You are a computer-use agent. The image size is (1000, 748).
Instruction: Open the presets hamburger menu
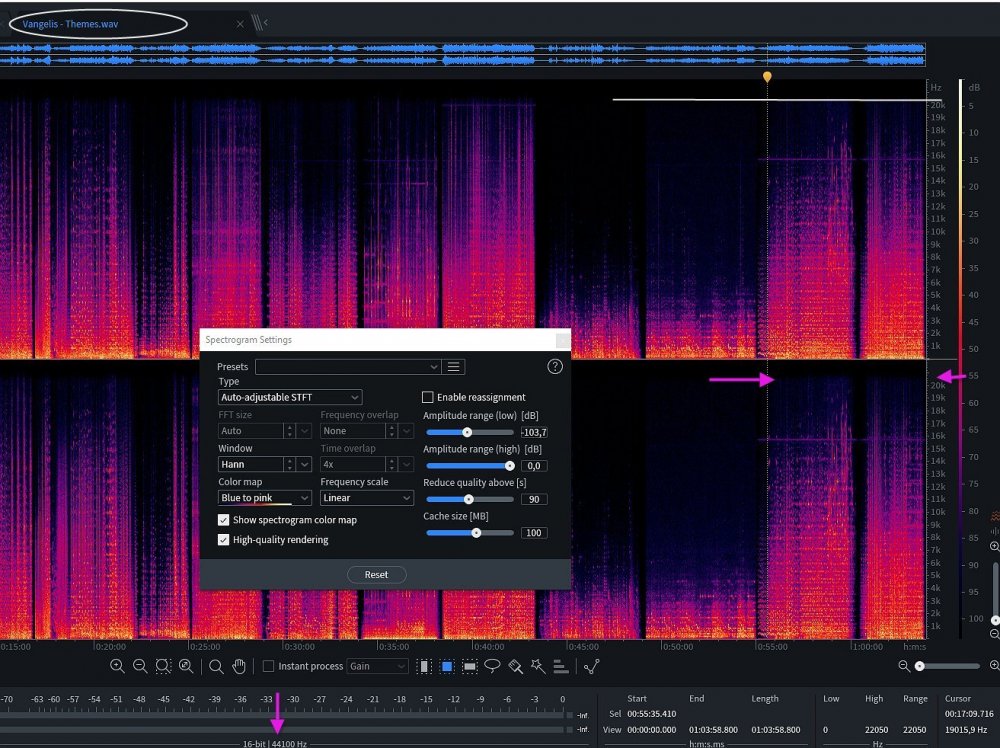click(x=453, y=367)
